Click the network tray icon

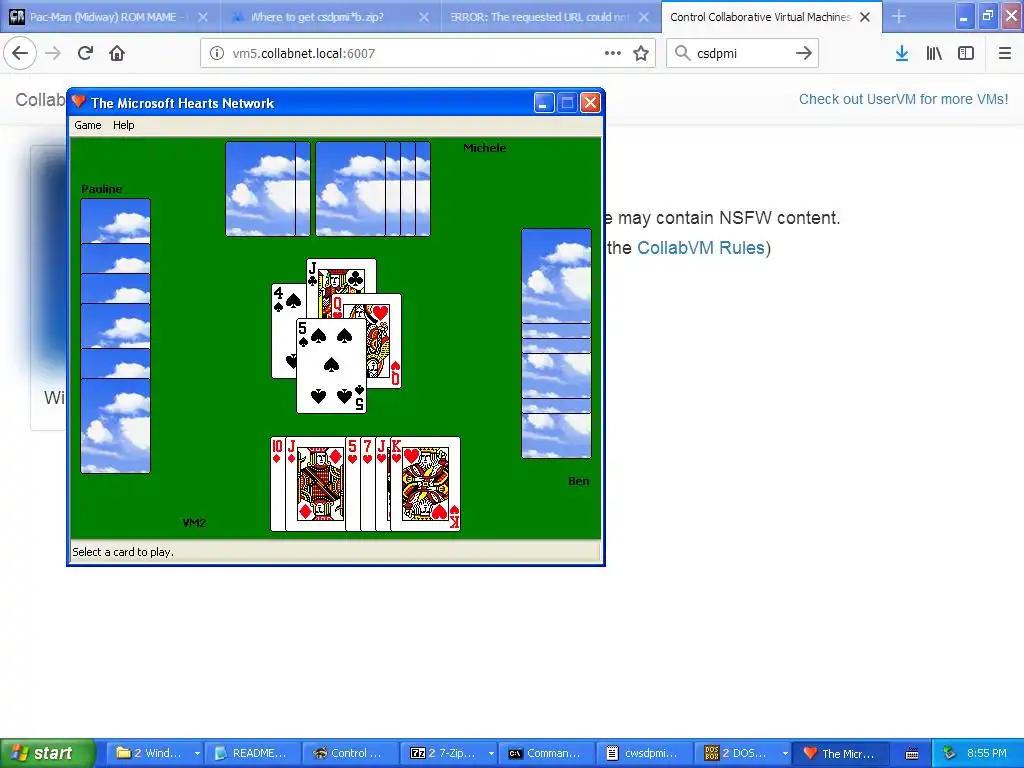tap(950, 753)
